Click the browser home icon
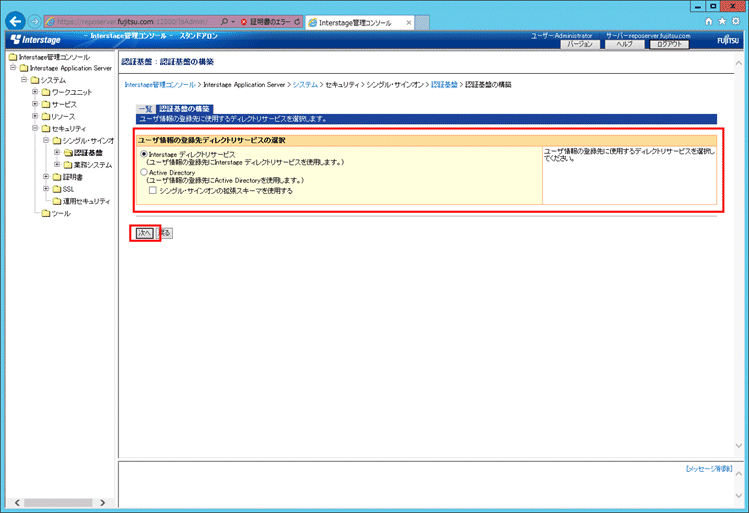 (709, 21)
